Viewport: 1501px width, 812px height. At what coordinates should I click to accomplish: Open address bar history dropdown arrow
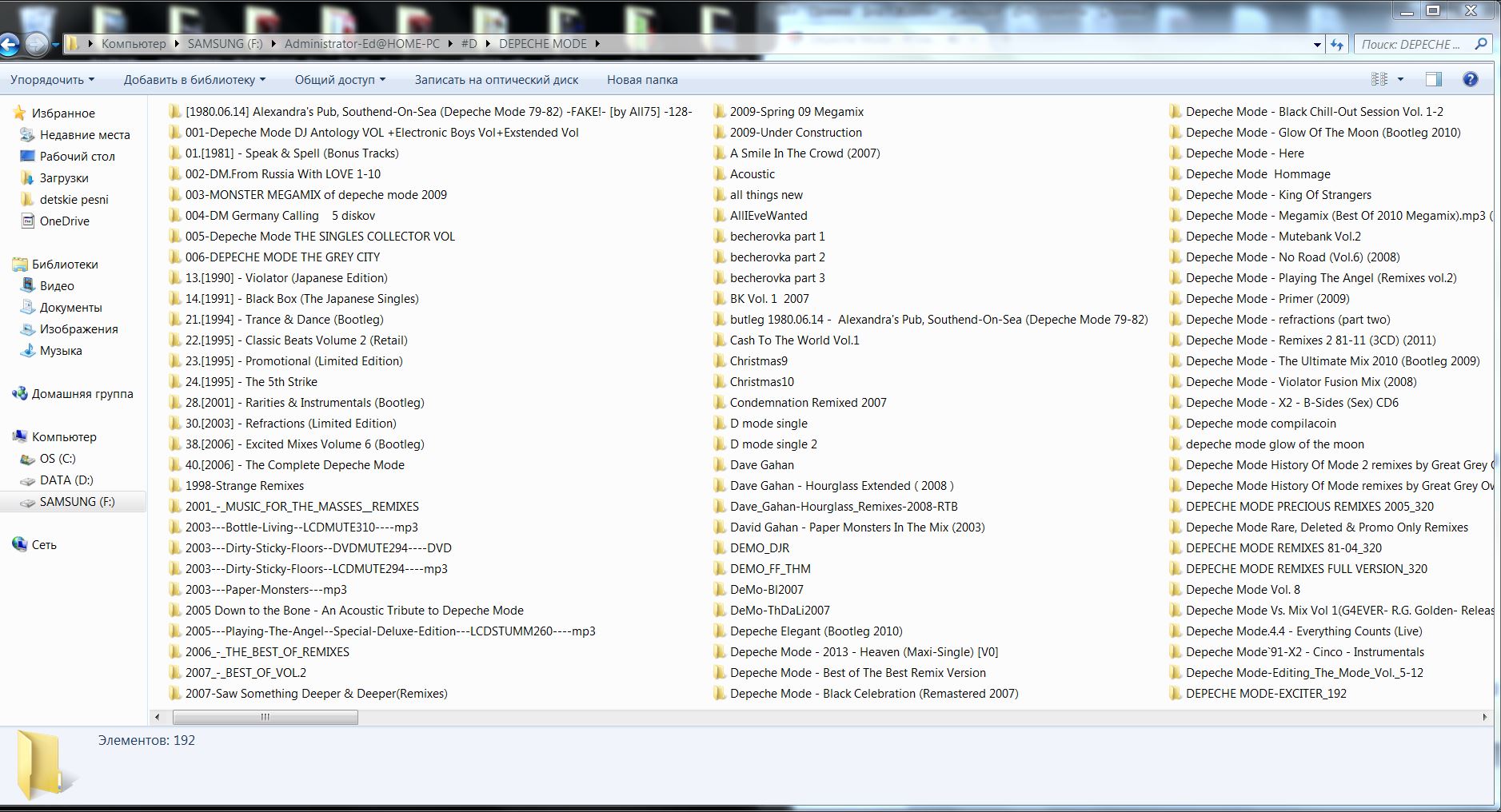click(1317, 45)
